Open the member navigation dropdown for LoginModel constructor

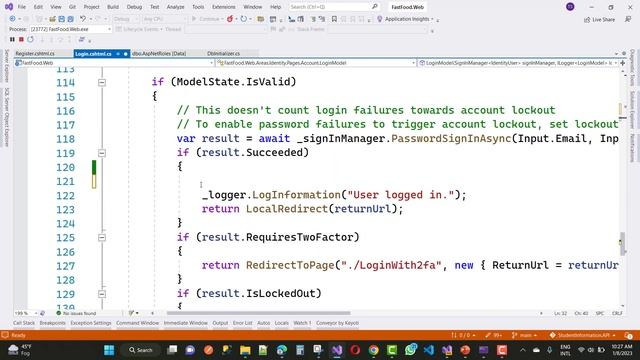518,63
